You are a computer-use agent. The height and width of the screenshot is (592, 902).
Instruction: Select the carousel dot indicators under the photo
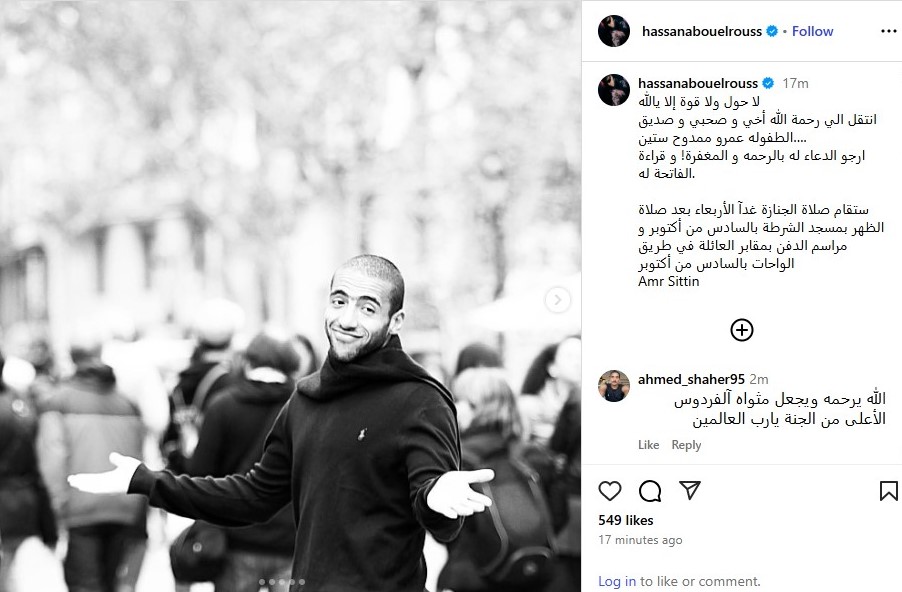[x=282, y=582]
